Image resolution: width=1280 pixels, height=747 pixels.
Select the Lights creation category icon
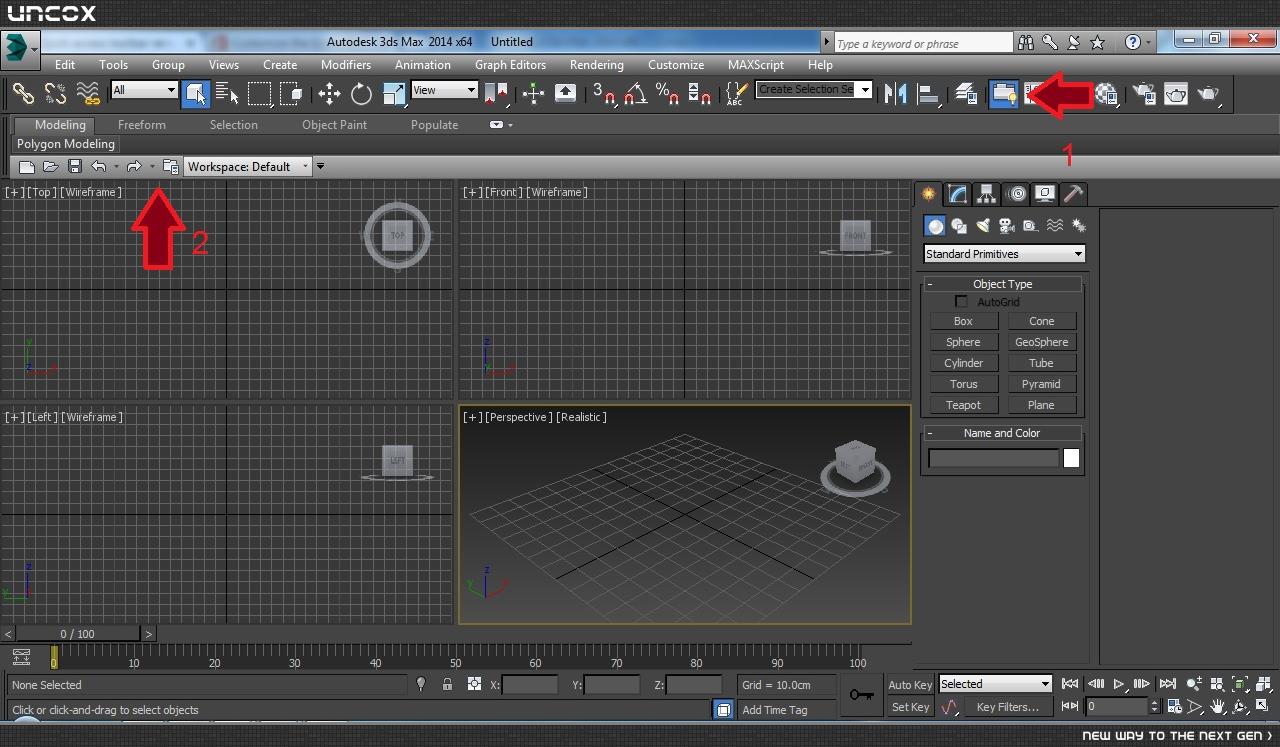click(983, 226)
